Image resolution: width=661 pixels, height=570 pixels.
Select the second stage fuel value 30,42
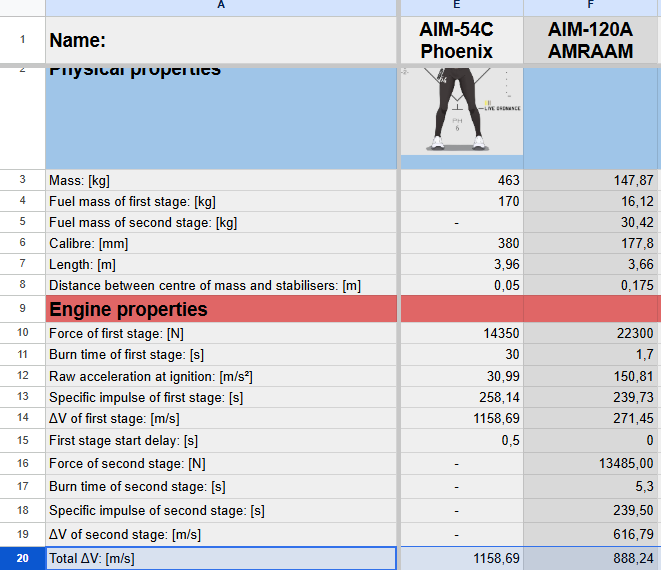590,222
